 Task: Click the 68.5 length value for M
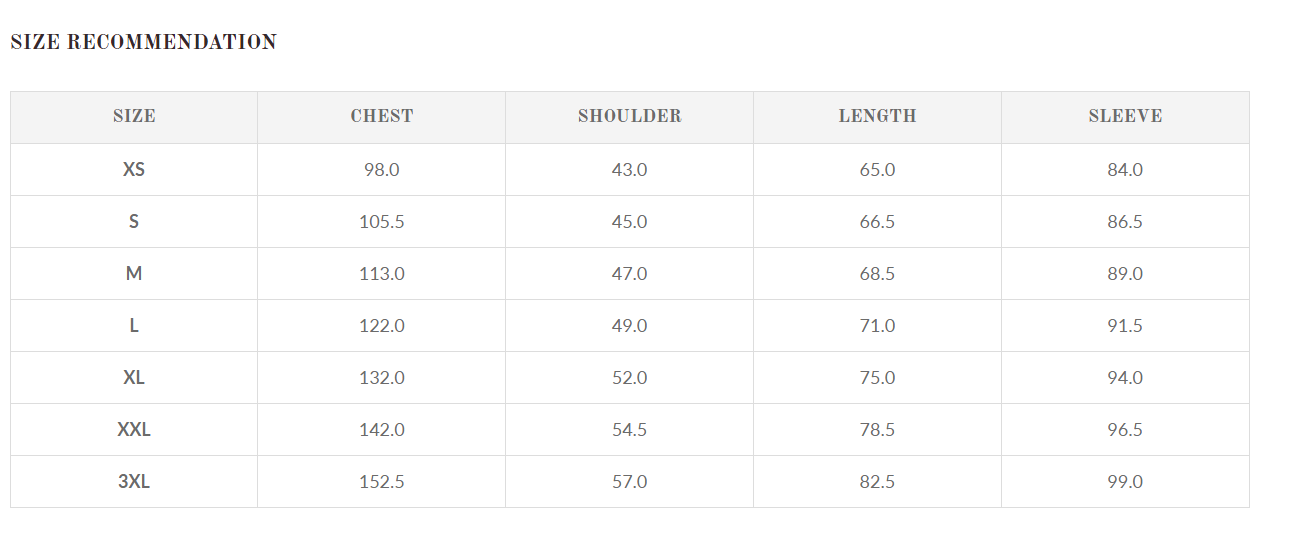pos(877,274)
